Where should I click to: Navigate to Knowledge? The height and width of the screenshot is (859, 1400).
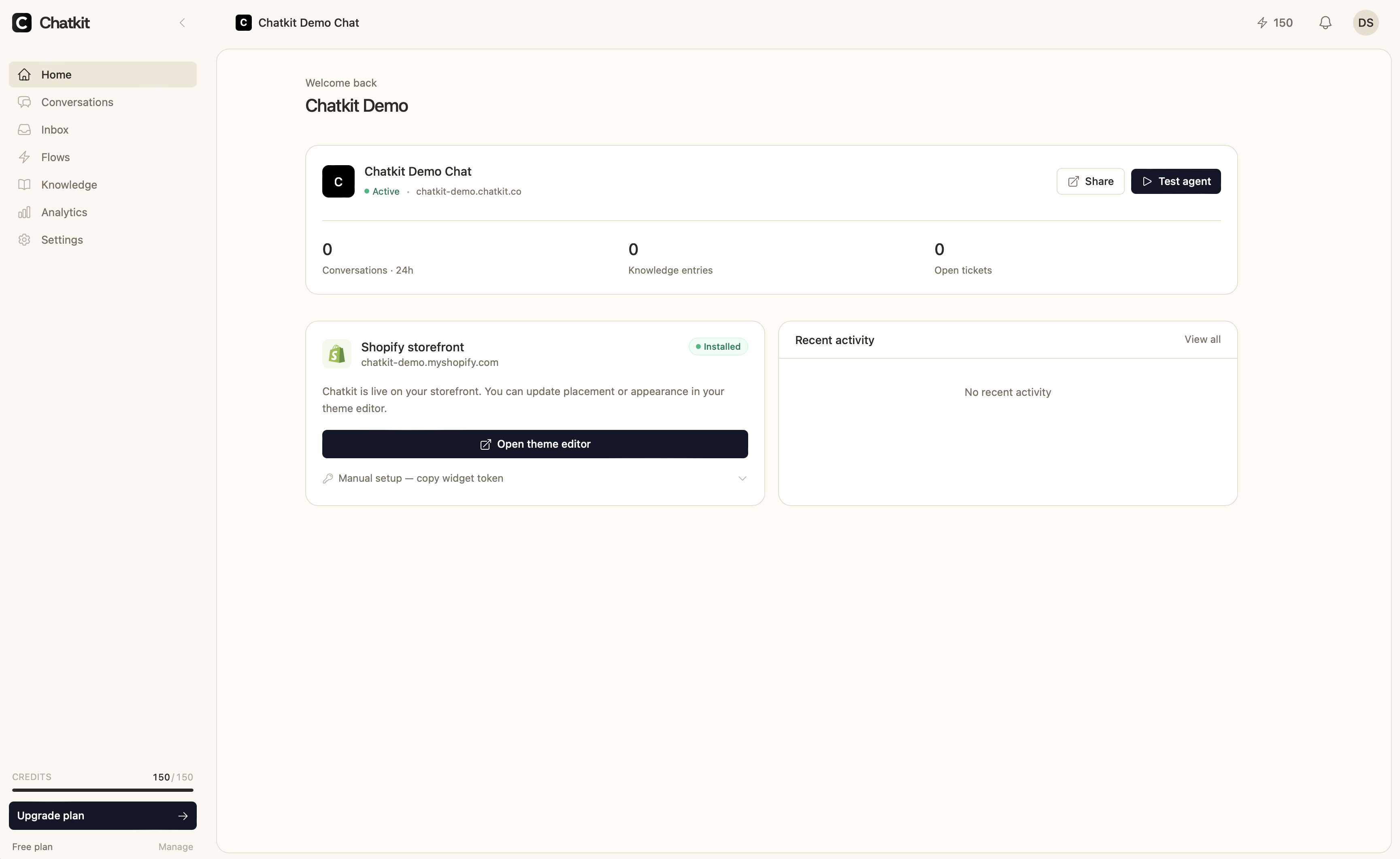[x=103, y=185]
